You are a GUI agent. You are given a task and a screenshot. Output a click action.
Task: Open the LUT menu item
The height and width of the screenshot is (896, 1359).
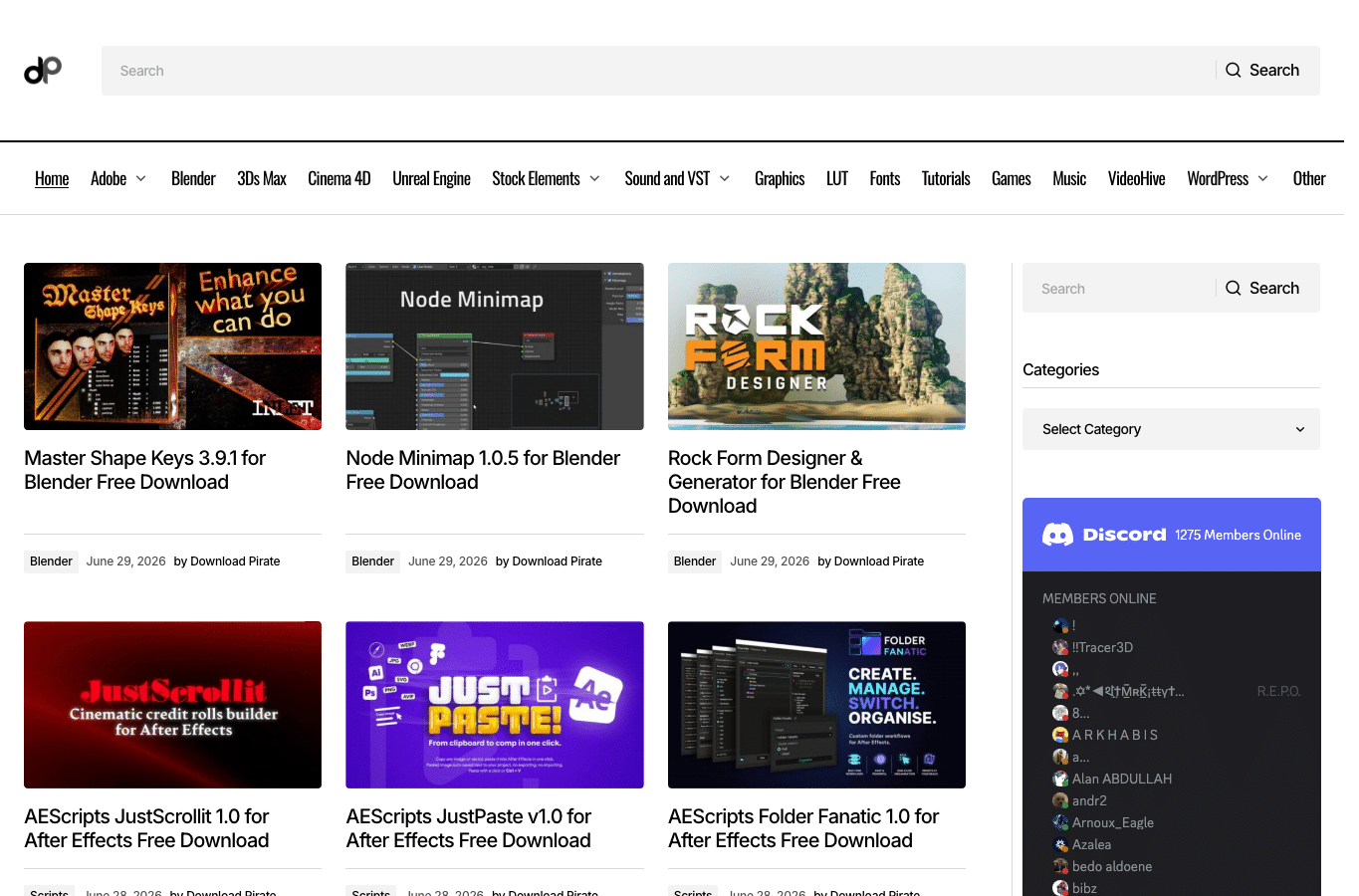[837, 178]
